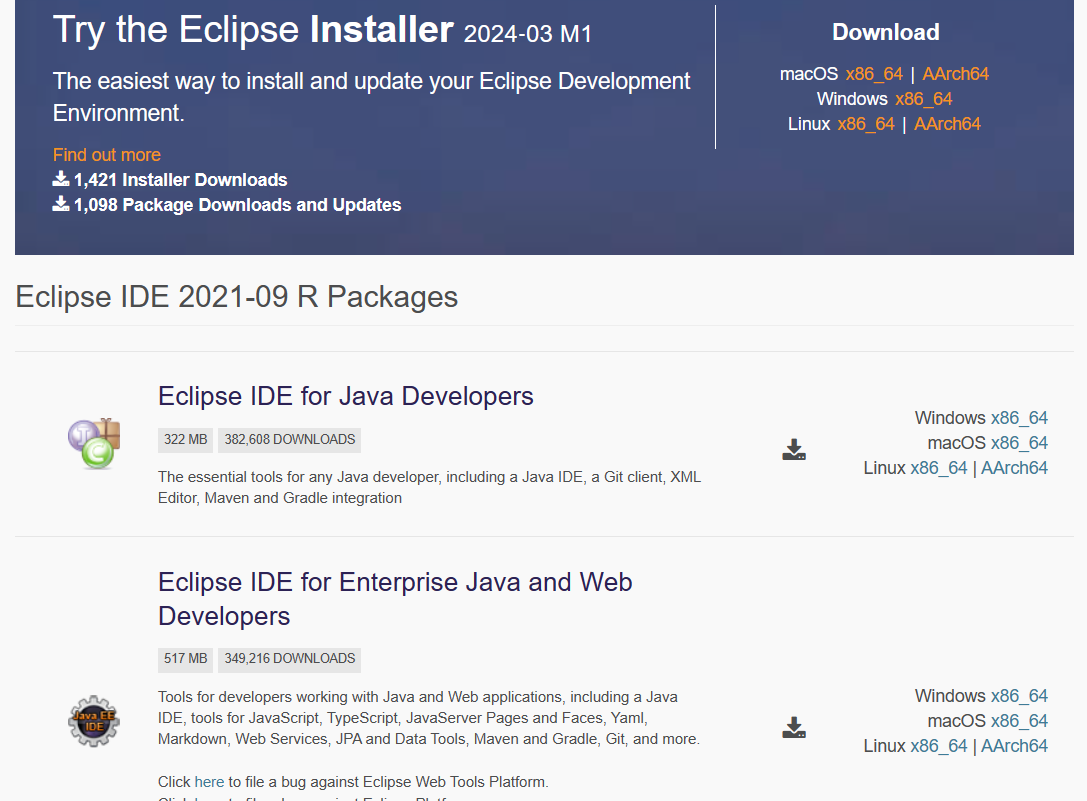Click the Java EE IDE gear logo
The image size is (1087, 801).
[x=94, y=721]
